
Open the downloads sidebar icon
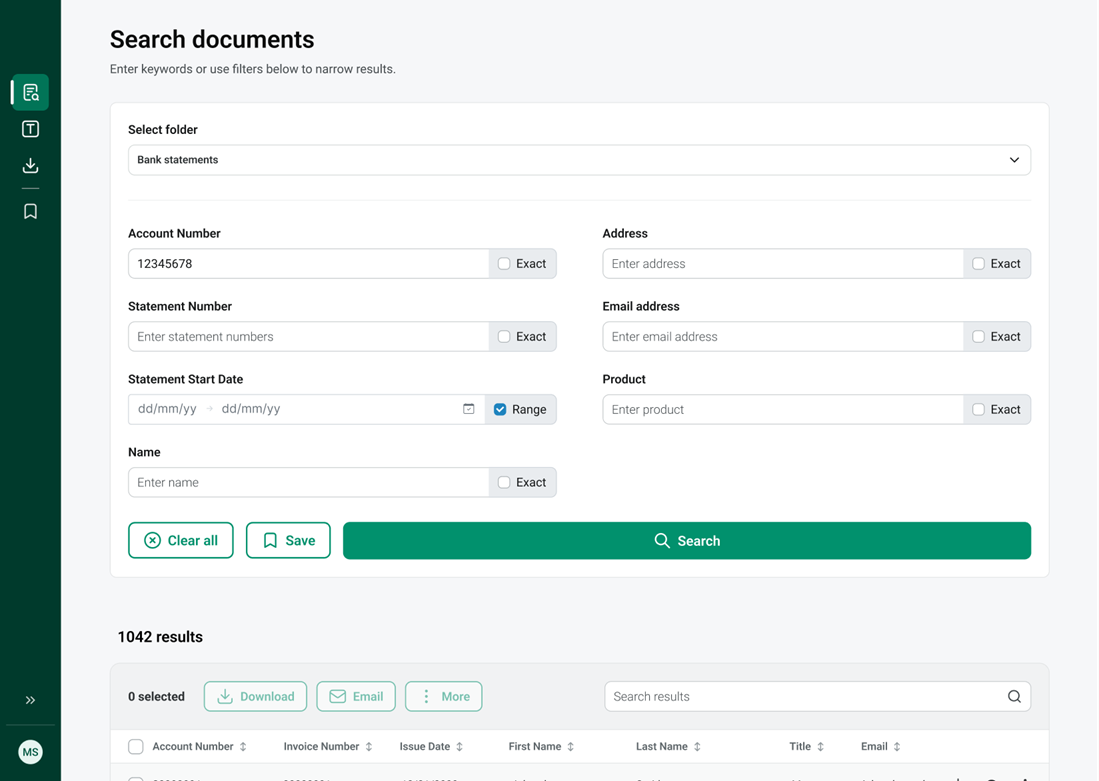pyautogui.click(x=31, y=166)
